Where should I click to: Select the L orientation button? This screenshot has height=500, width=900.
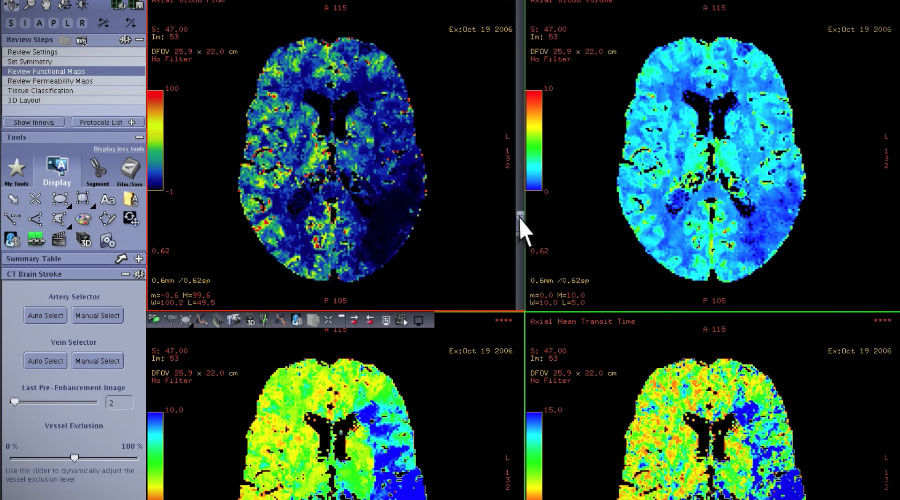(x=68, y=23)
